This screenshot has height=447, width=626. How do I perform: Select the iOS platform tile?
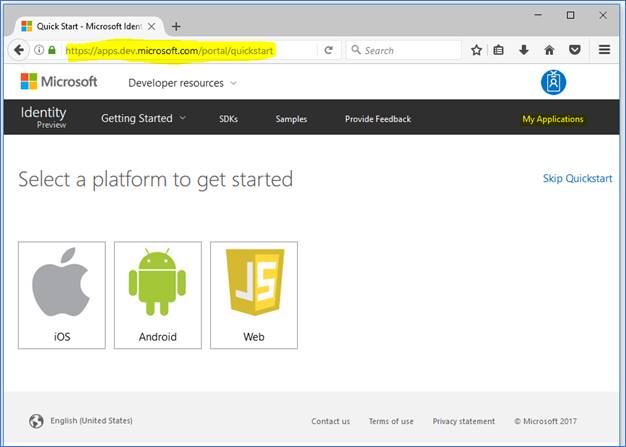pyautogui.click(x=62, y=295)
